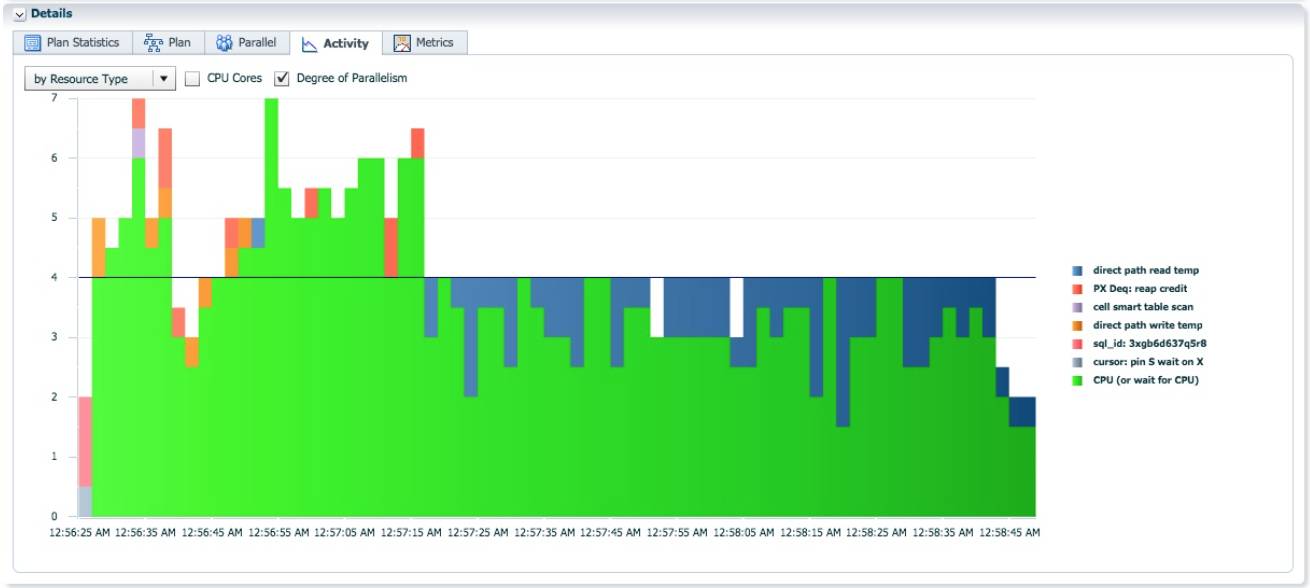Click the y-axis value 7

pos(54,98)
